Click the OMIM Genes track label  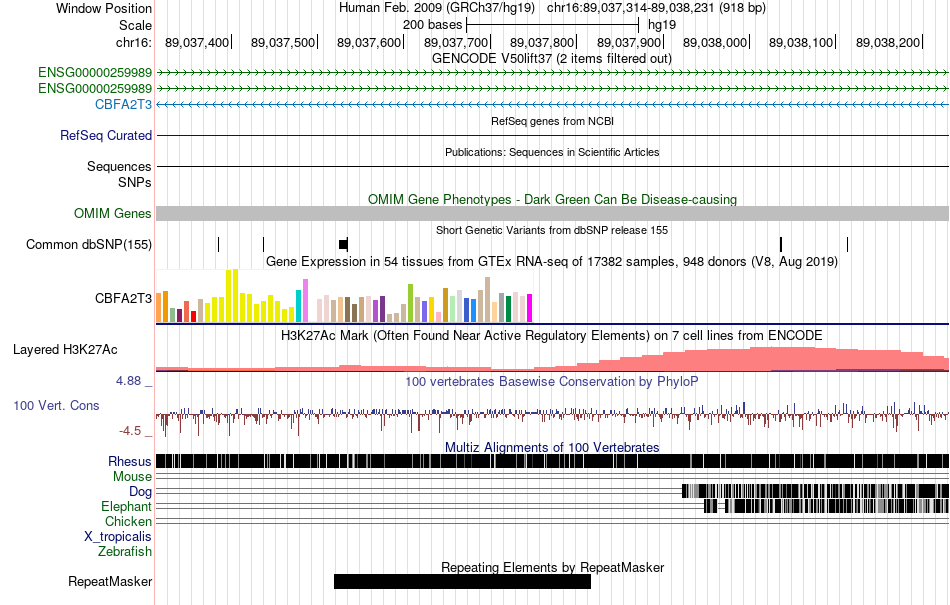click(x=113, y=213)
